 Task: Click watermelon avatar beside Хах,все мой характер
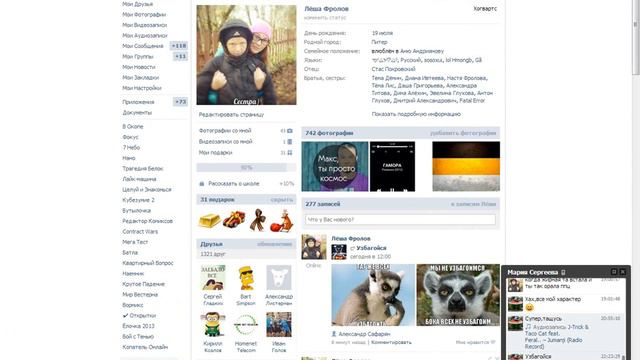(x=515, y=304)
